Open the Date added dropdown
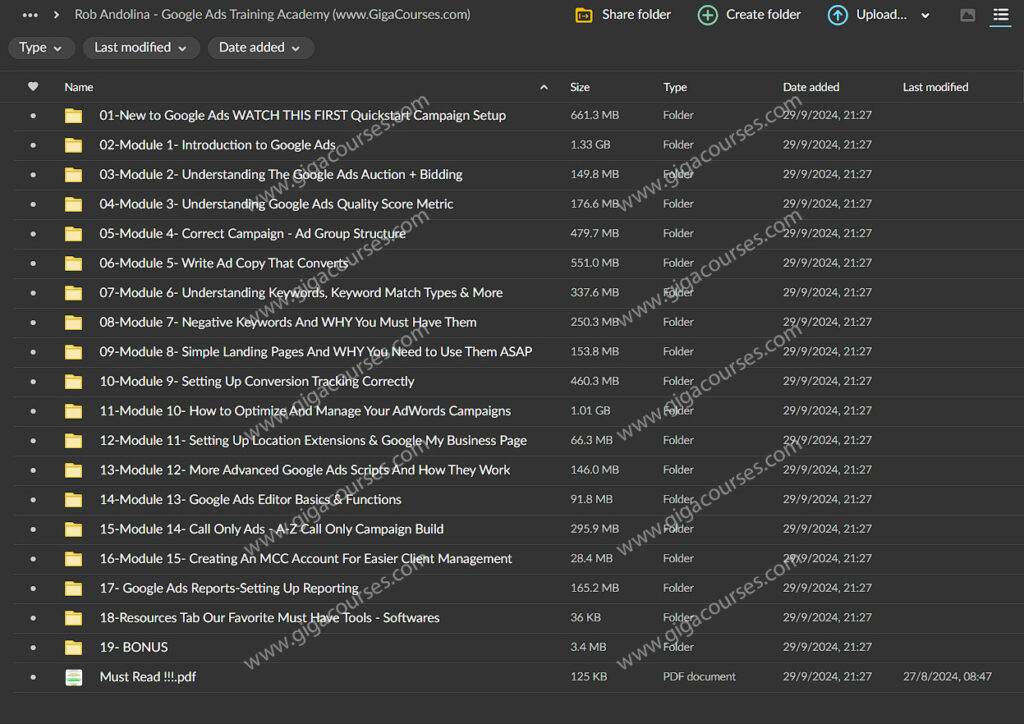The image size is (1024, 724). click(260, 47)
